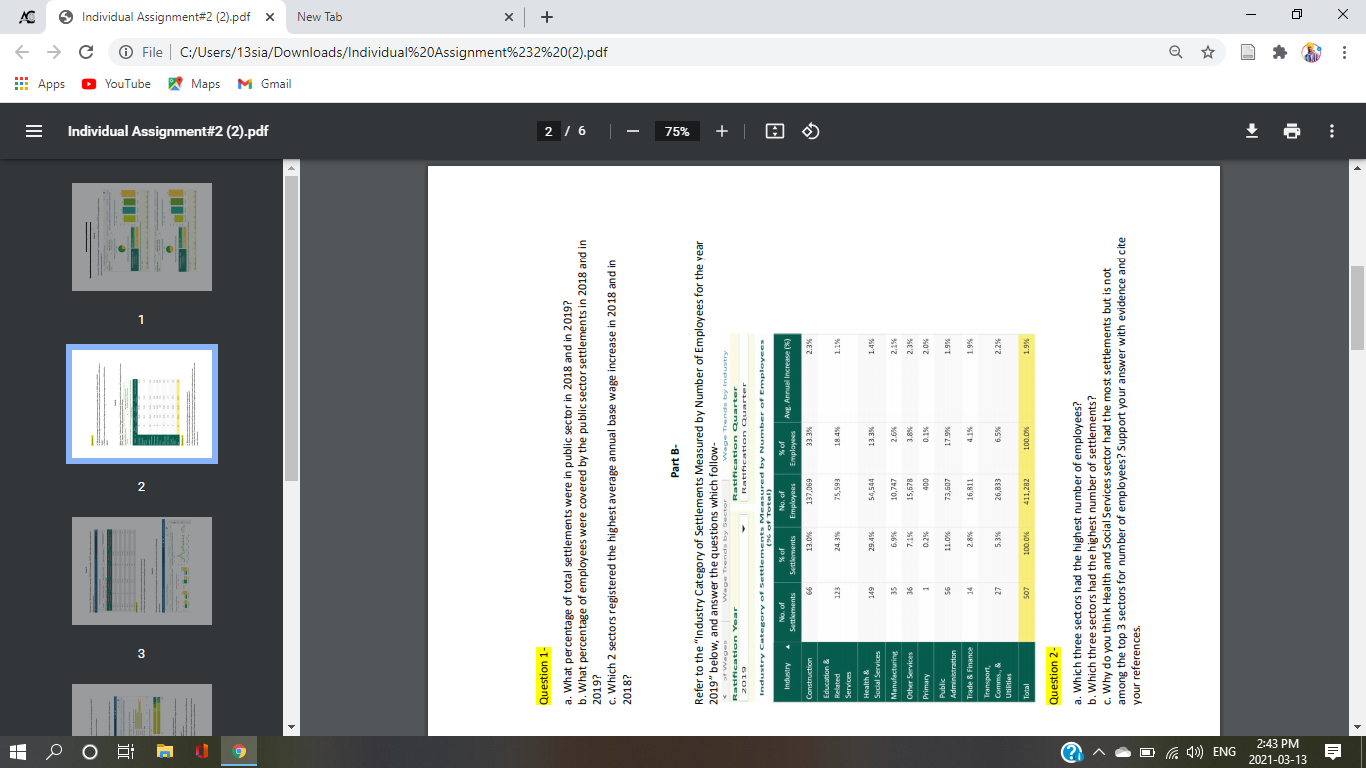
Task: Open the PDF viewer's three-dot options menu
Action: (1331, 131)
